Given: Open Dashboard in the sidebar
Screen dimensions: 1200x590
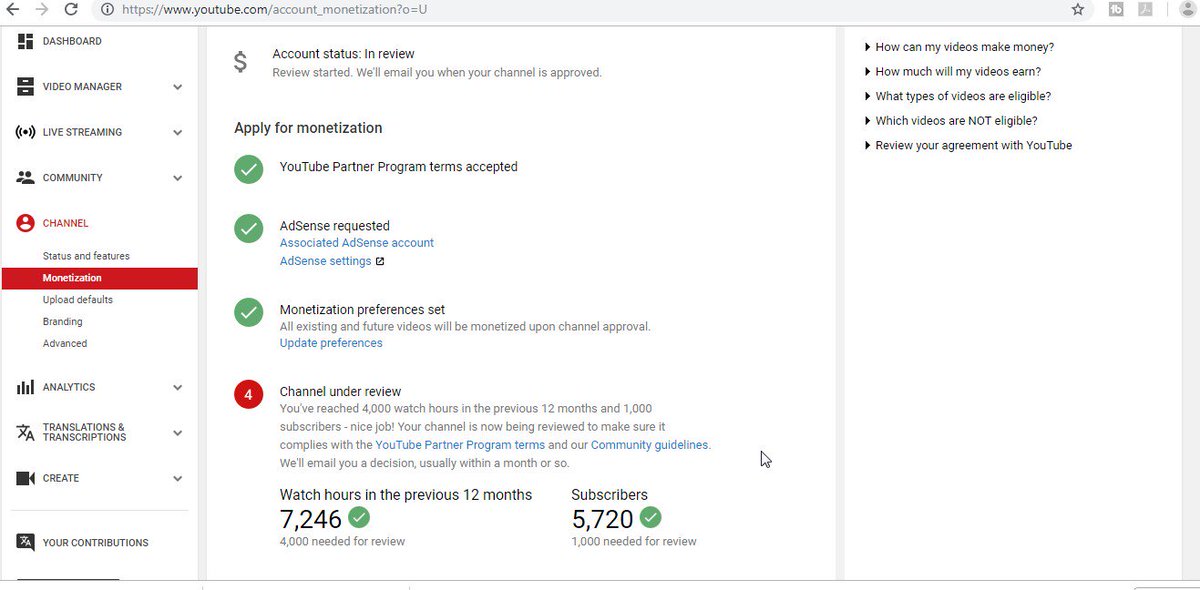Looking at the screenshot, I should pos(72,41).
